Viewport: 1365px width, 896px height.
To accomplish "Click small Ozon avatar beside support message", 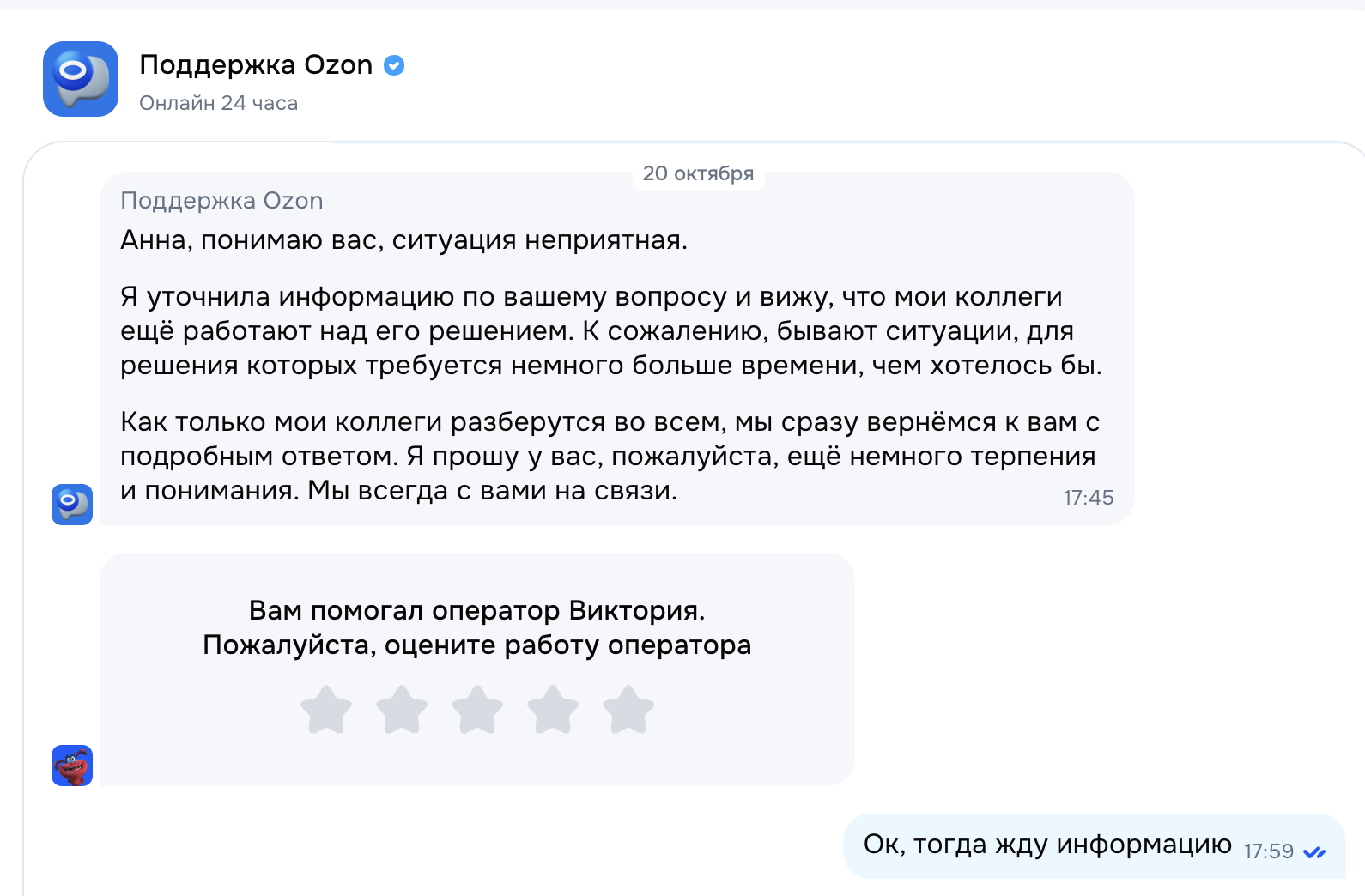I will (72, 504).
